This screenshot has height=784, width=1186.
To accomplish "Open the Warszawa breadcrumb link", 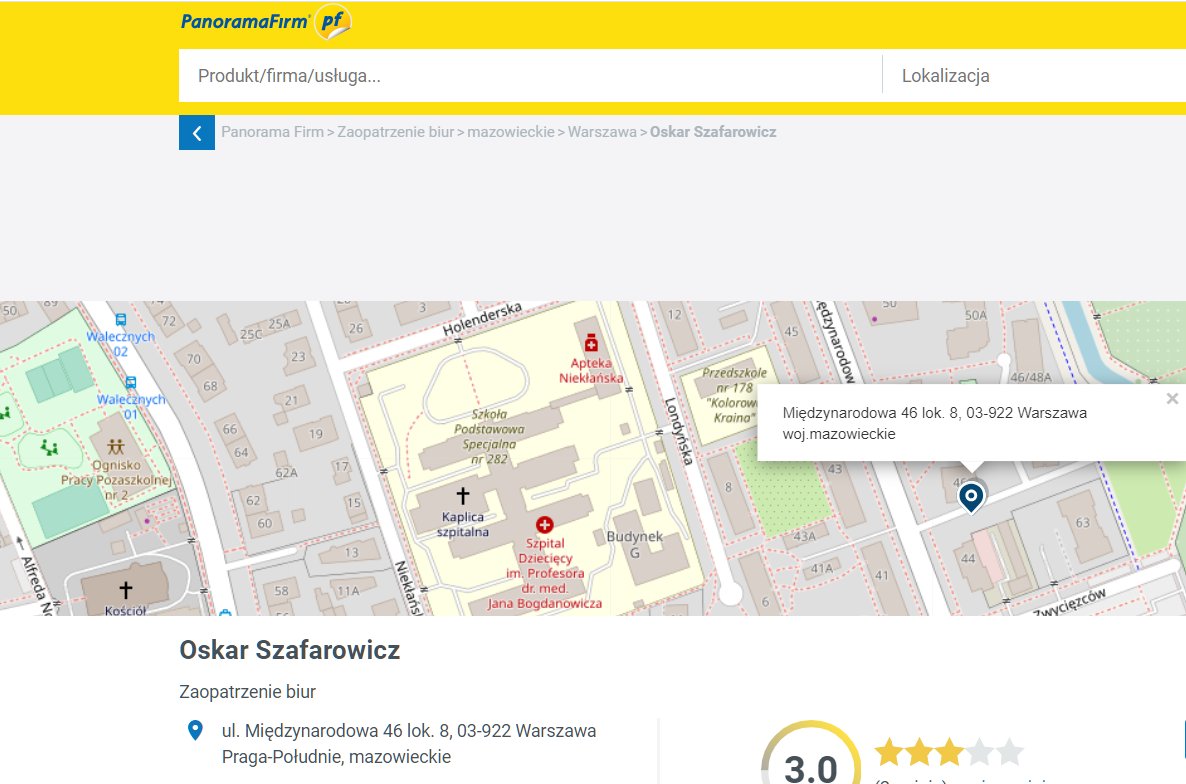I will (602, 132).
